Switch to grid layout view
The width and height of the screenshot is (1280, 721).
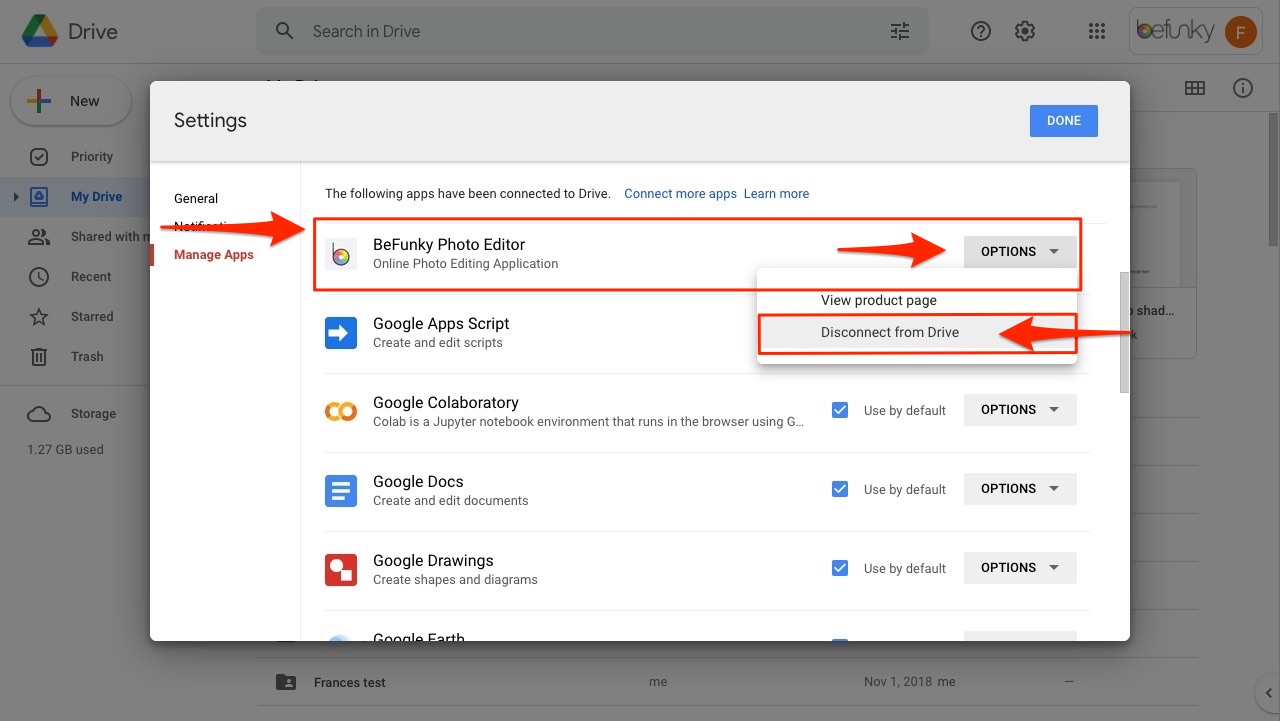click(1195, 88)
